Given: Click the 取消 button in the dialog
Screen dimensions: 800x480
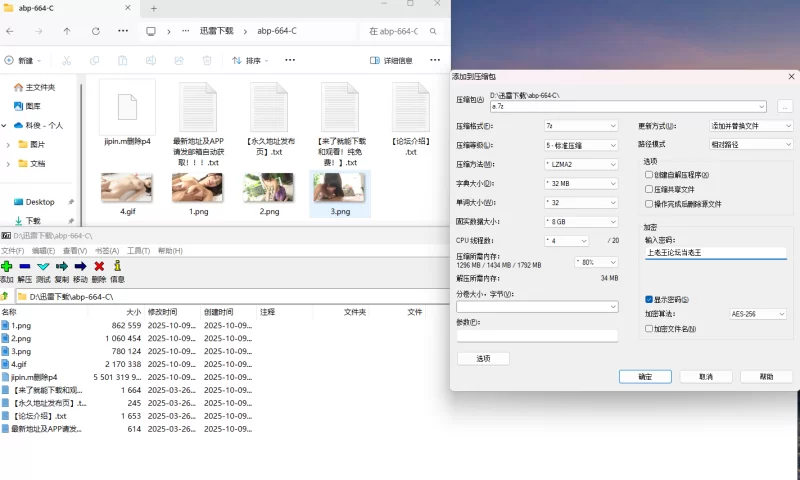Looking at the screenshot, I should (x=706, y=377).
